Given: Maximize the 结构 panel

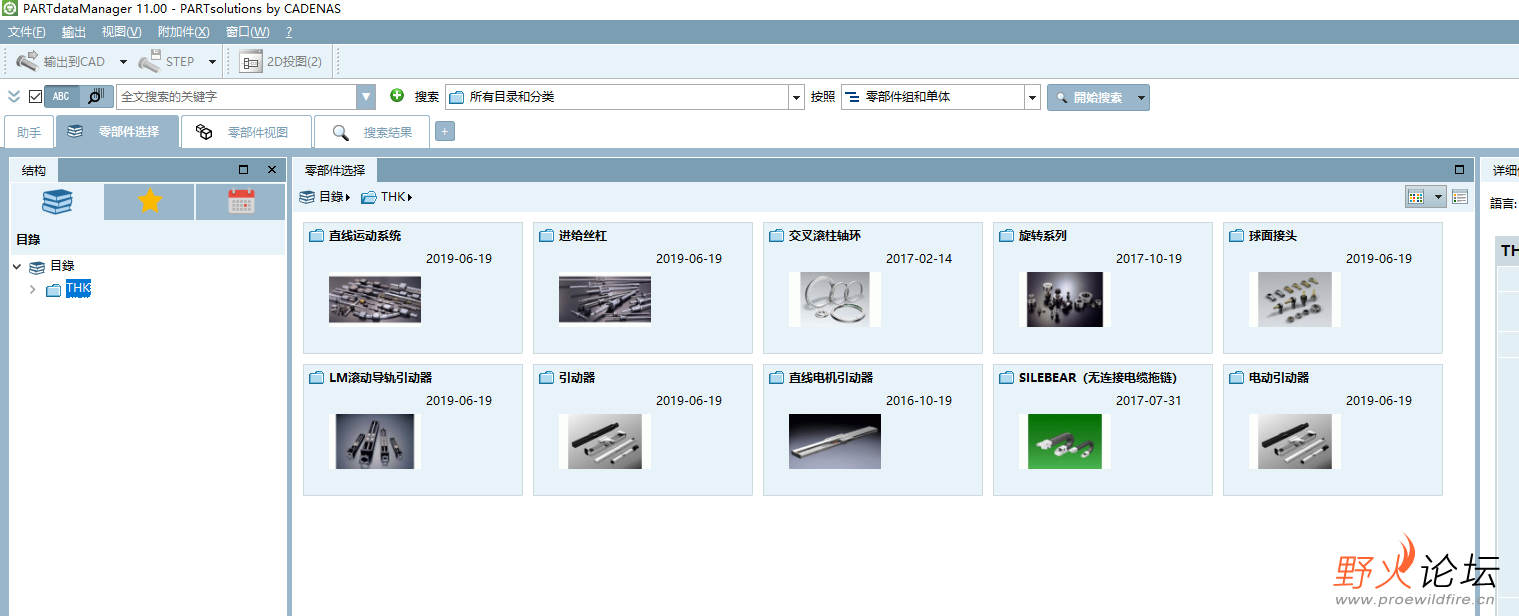Looking at the screenshot, I should click(244, 170).
